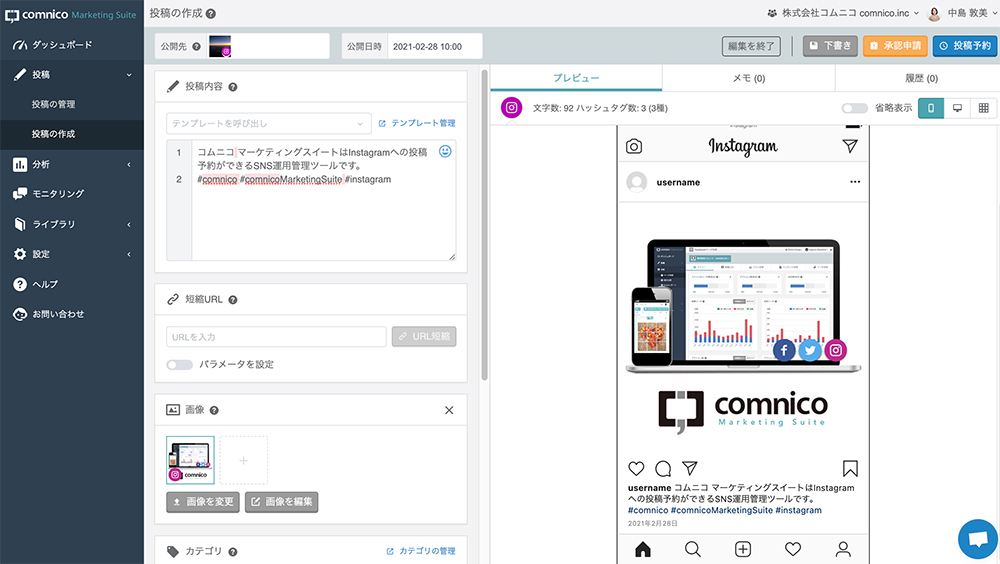
Task: Click the 公開日時 date field
Action: 434,47
